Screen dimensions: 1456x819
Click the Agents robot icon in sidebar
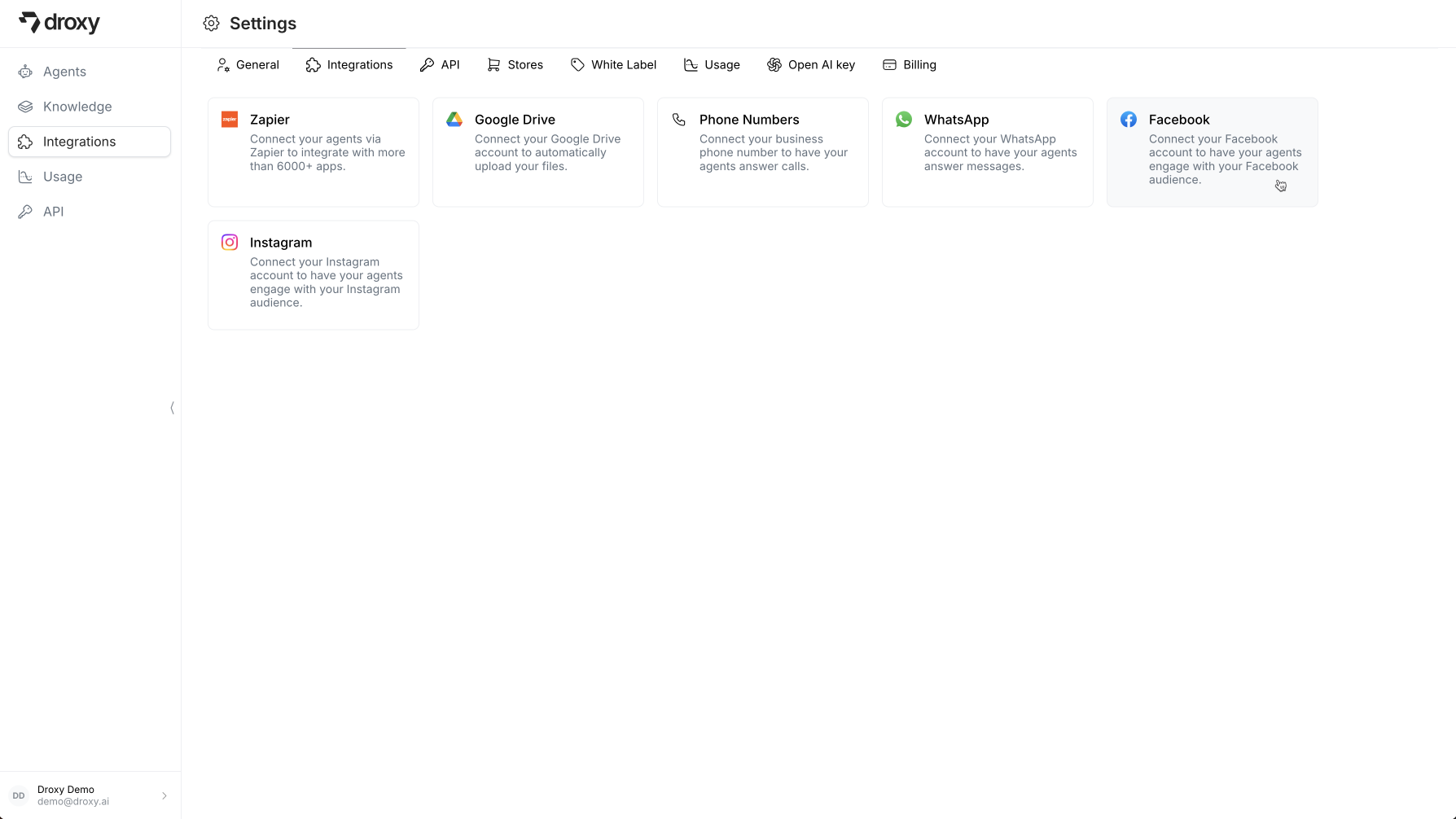point(25,72)
